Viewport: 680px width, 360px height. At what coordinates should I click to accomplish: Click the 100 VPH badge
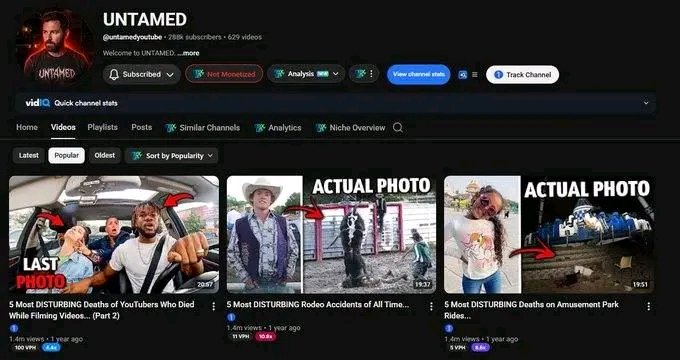(25, 347)
